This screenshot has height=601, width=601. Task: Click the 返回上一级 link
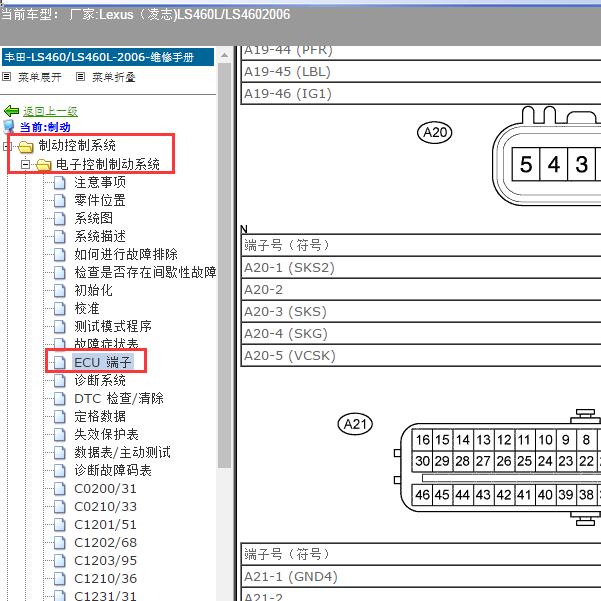pos(50,111)
